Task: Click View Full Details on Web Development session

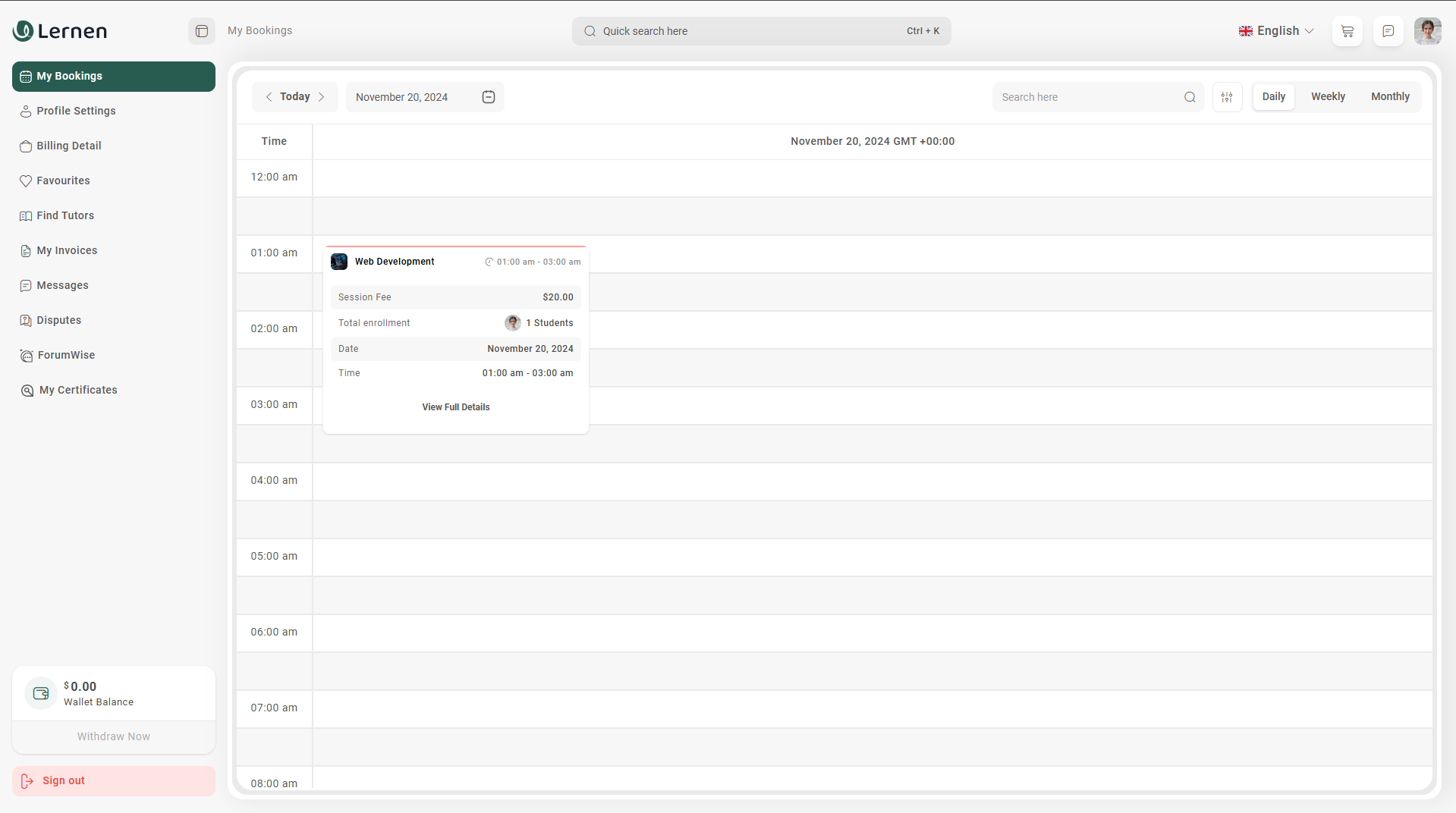Action: [x=455, y=406]
